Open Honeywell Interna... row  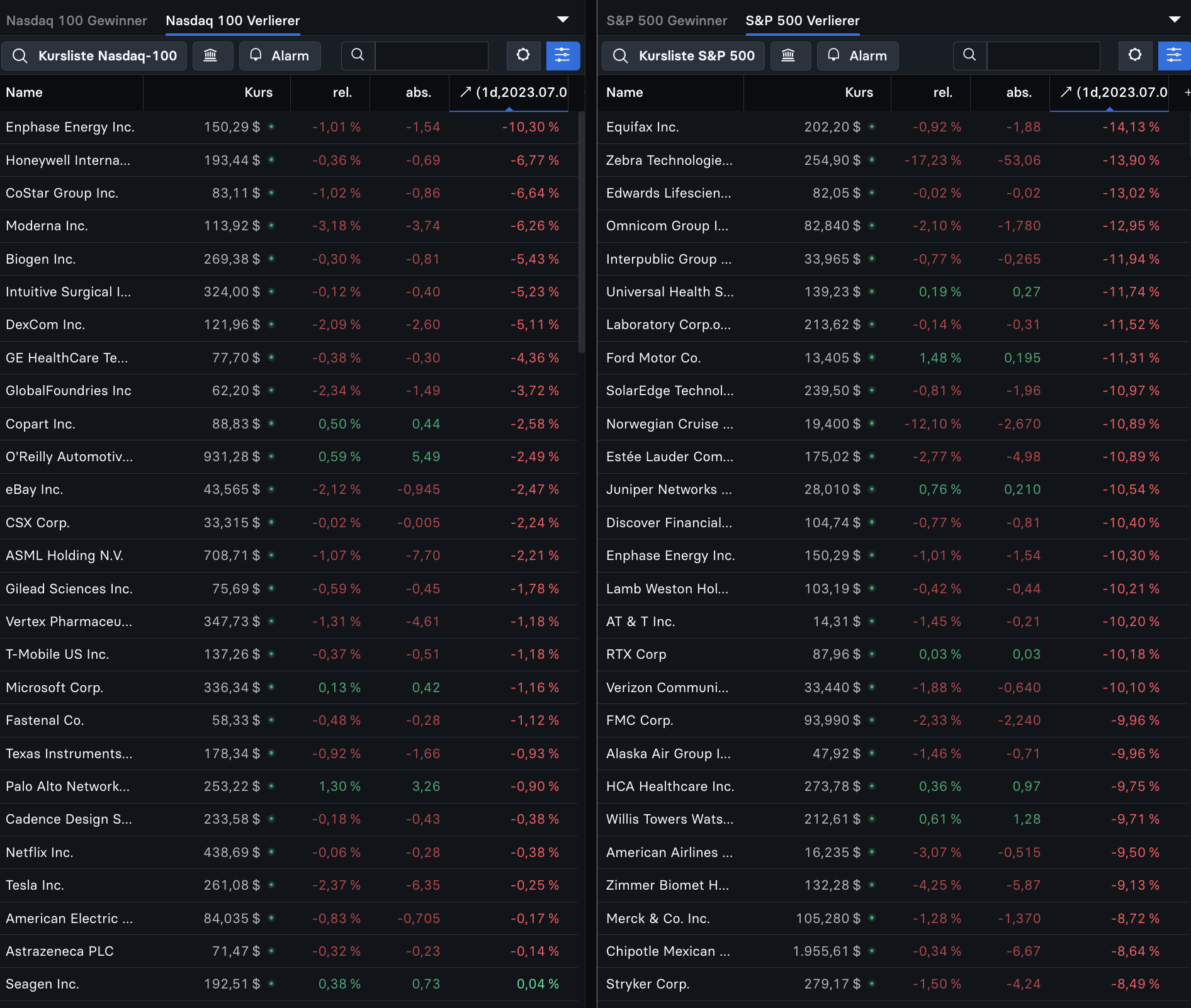289,160
